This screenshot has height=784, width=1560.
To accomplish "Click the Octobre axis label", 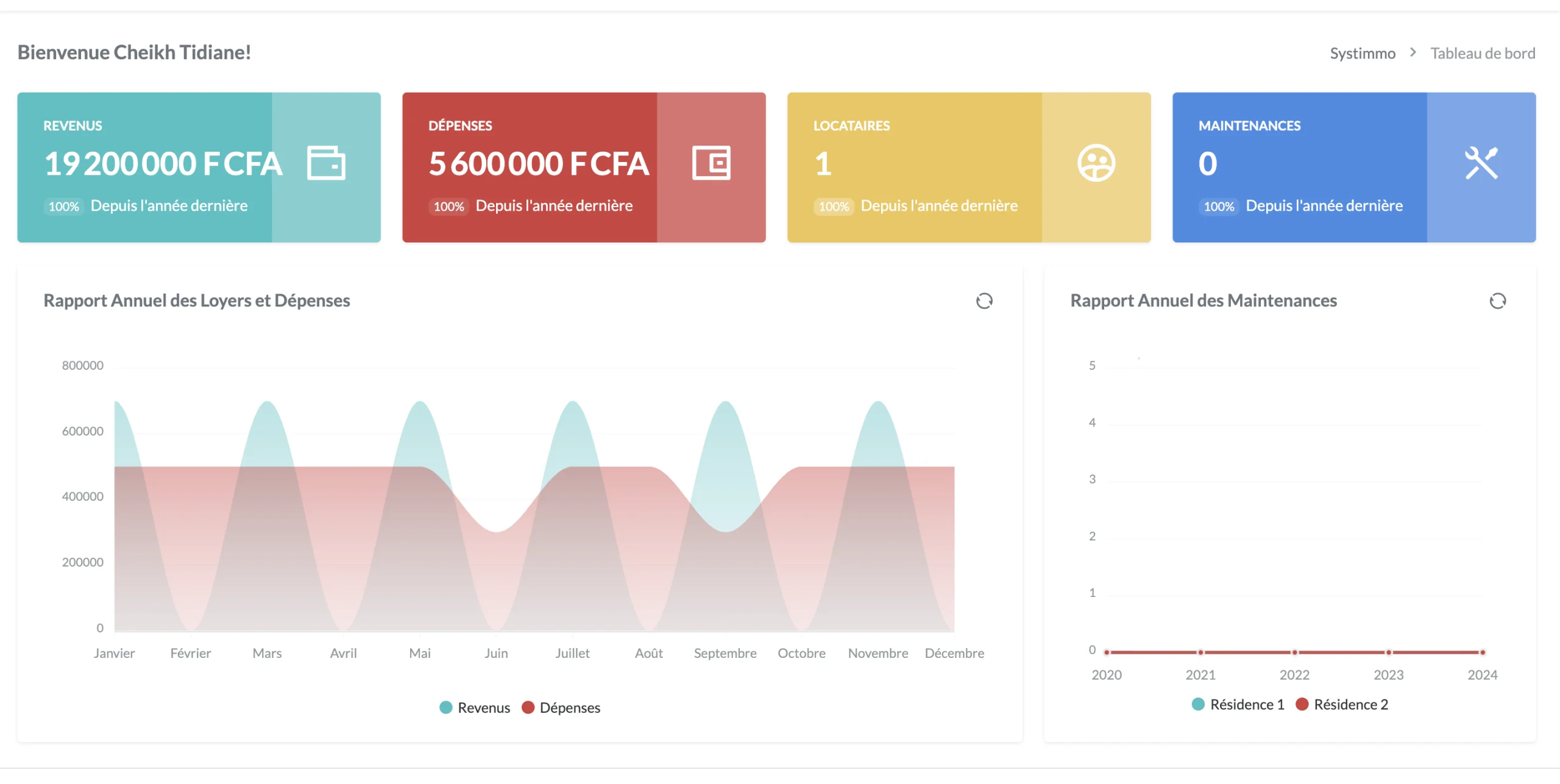I will click(802, 653).
